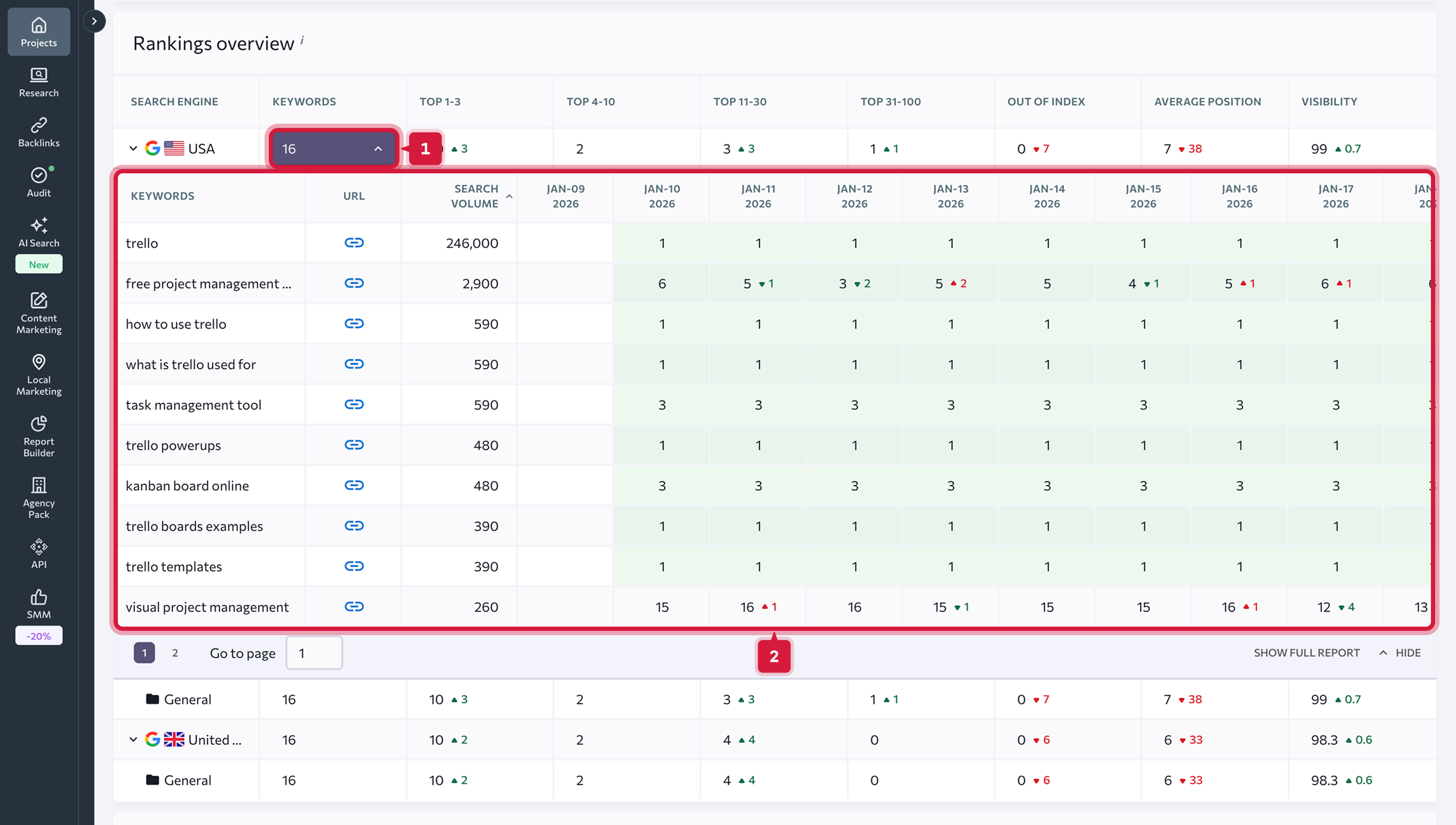The width and height of the screenshot is (1456, 825).
Task: Open the Report Builder tool
Action: click(x=38, y=436)
